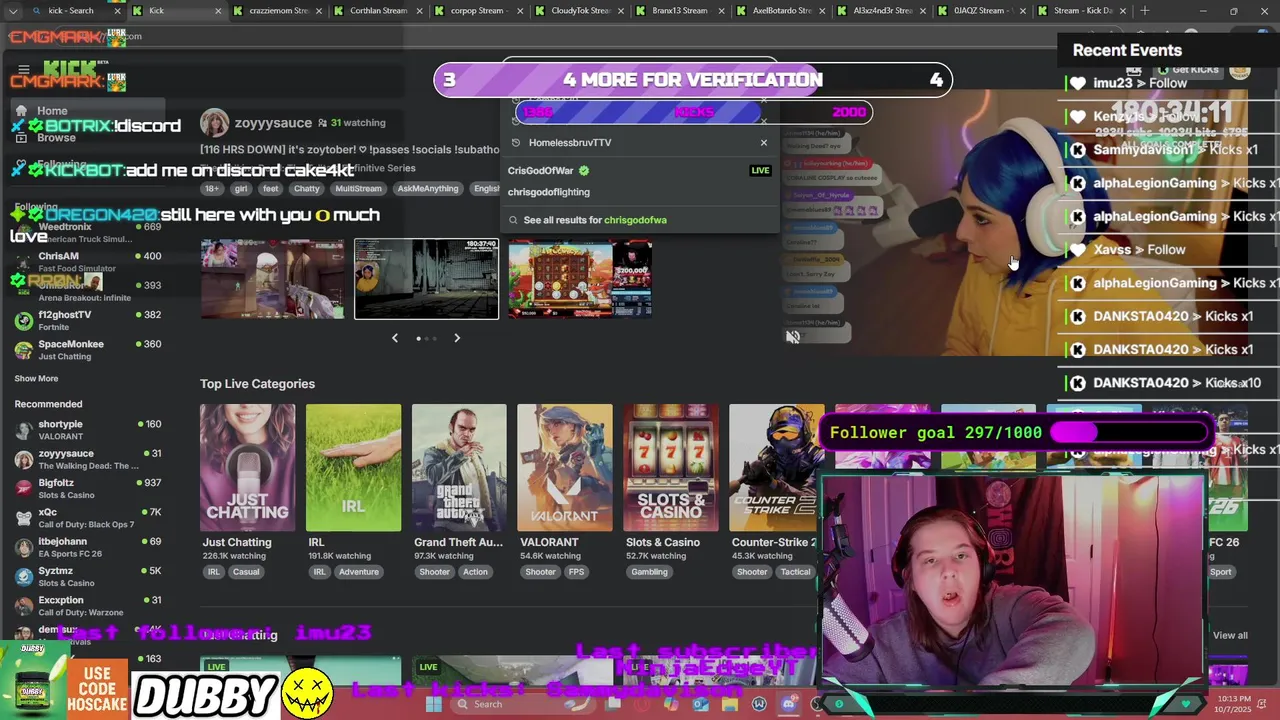Click the Action tag under Grand Theft Auto

[475, 572]
